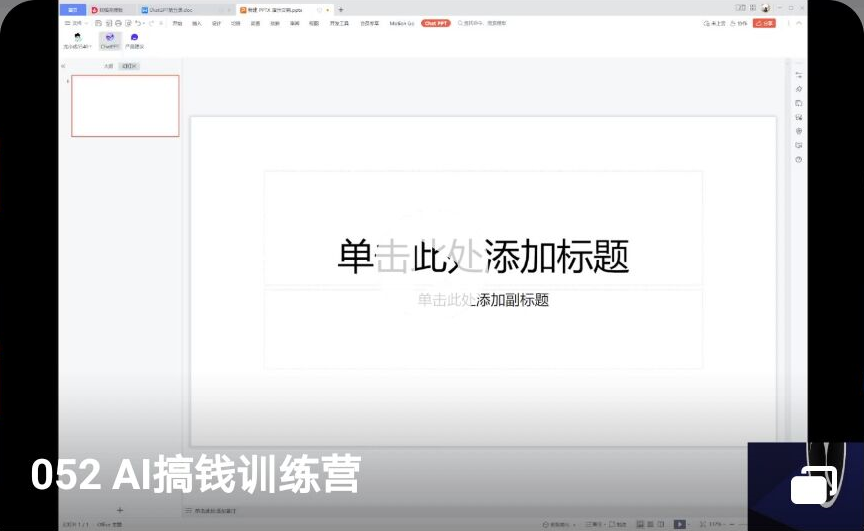Click the main title placeholder on the slide
The width and height of the screenshot is (864, 531).
(483, 256)
